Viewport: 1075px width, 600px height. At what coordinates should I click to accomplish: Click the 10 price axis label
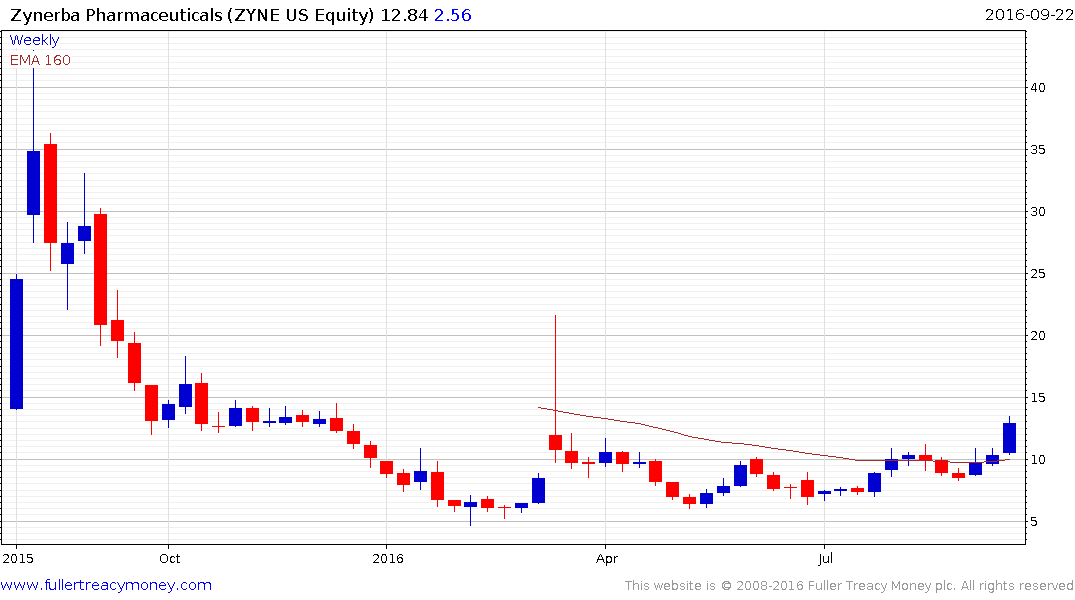click(x=1038, y=459)
